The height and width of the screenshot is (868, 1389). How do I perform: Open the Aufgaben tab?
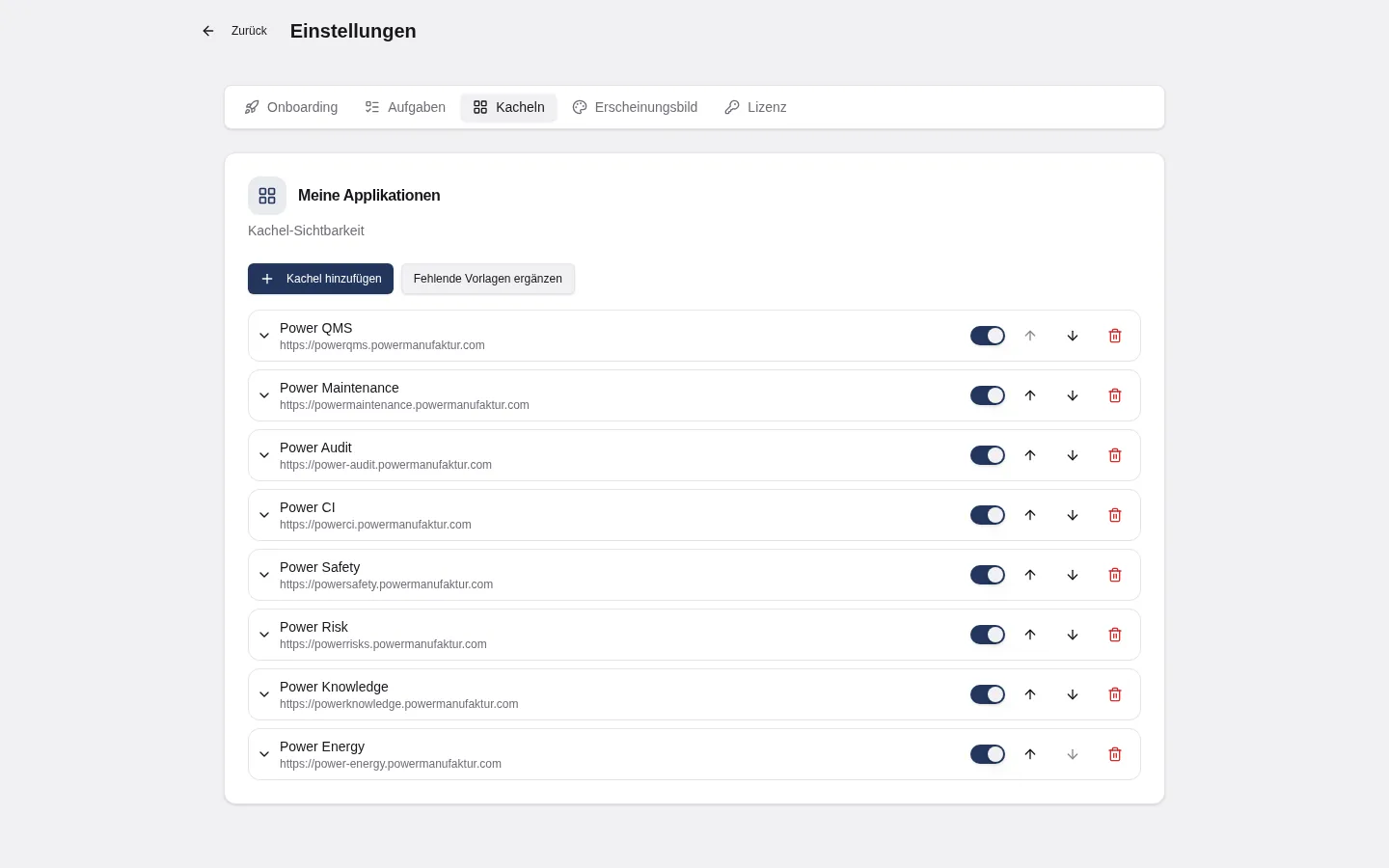pyautogui.click(x=405, y=107)
